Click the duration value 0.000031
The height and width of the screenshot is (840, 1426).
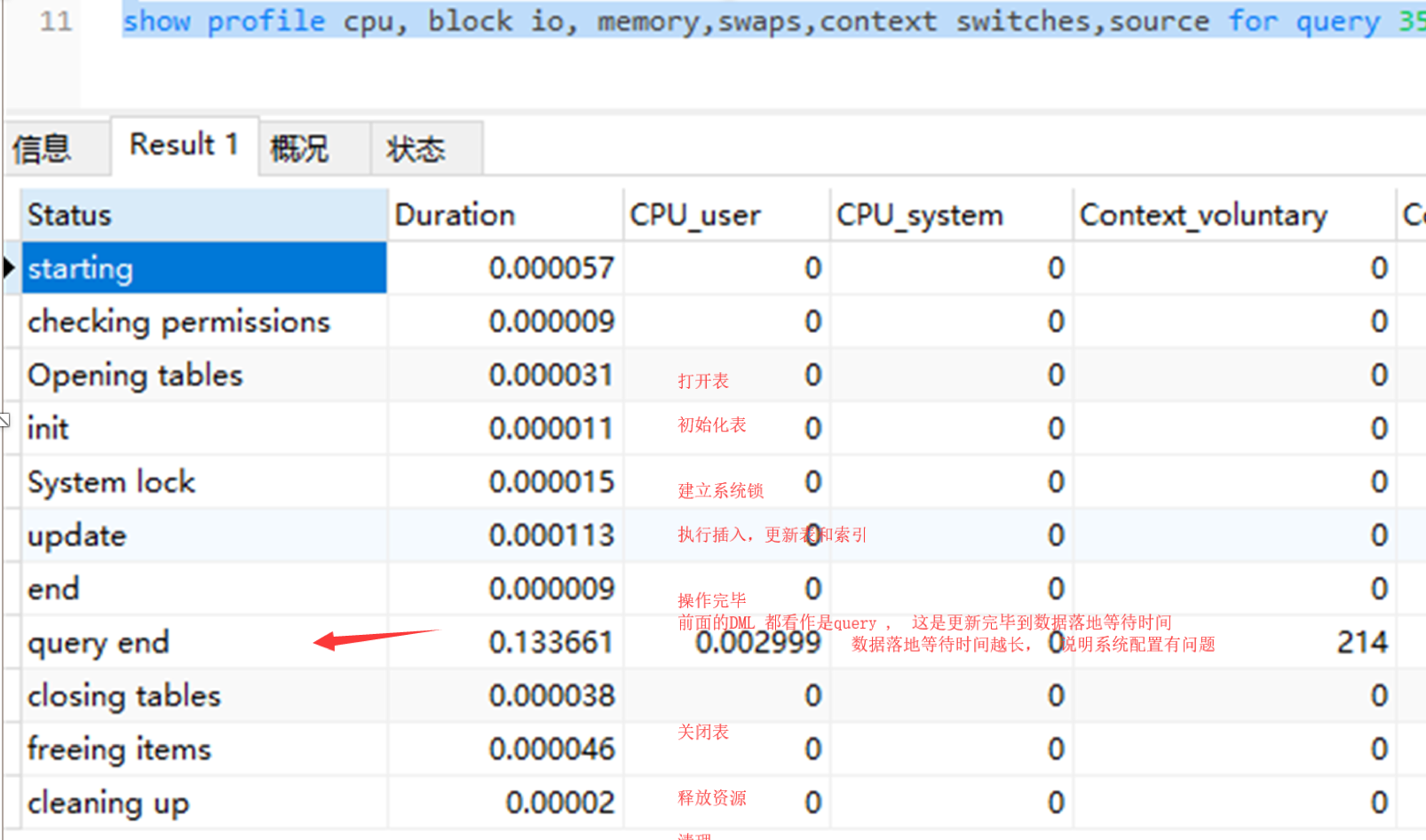pyautogui.click(x=551, y=375)
